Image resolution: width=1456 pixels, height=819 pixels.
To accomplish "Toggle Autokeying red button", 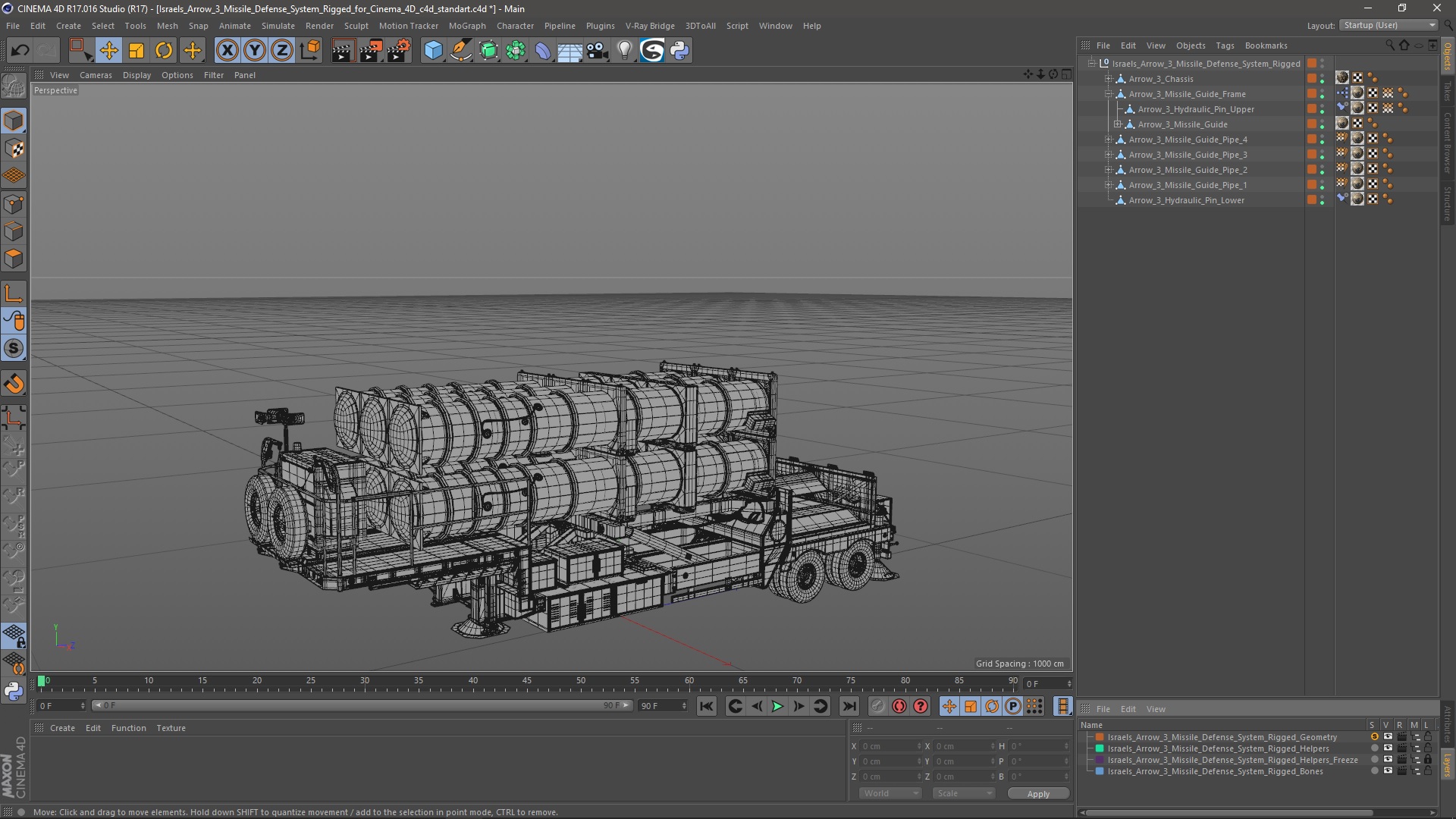I will (899, 706).
